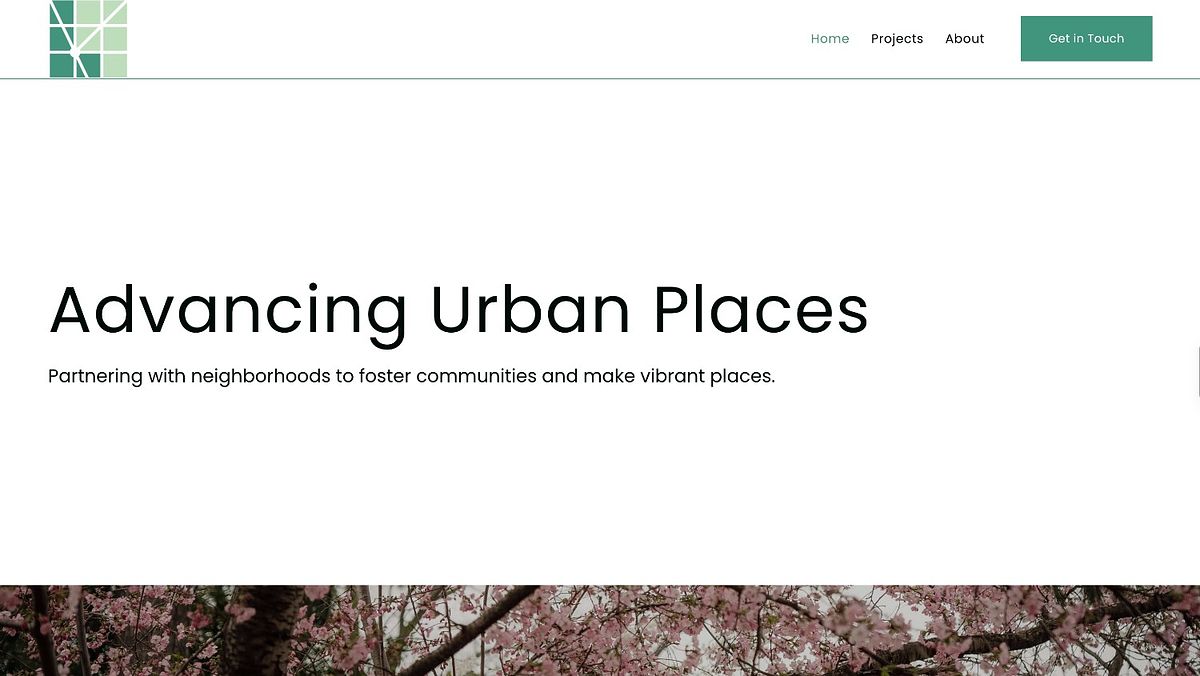This screenshot has height=676, width=1200.
Task: Click the green grid site logo
Action: point(88,38)
